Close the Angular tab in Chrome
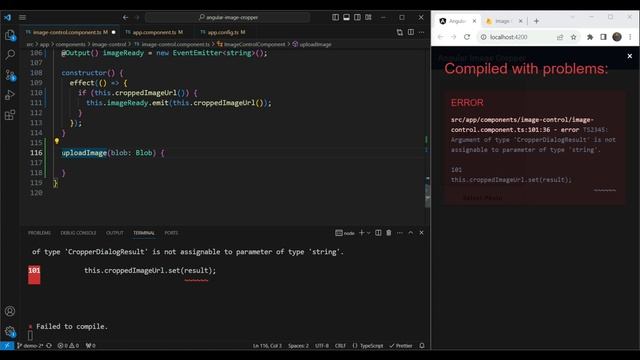Screen dimensions: 640x360 (x=474, y=21)
